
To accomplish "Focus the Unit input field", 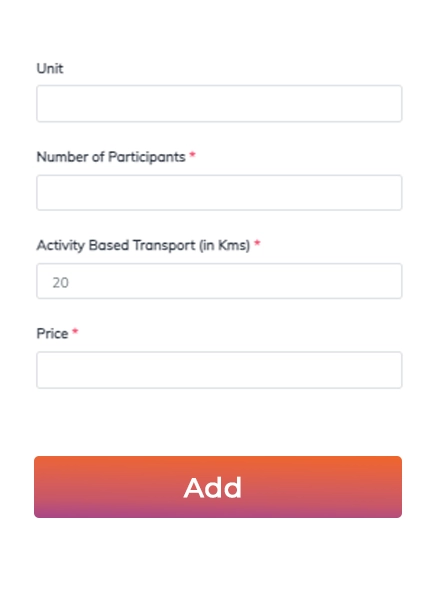I will (x=219, y=104).
